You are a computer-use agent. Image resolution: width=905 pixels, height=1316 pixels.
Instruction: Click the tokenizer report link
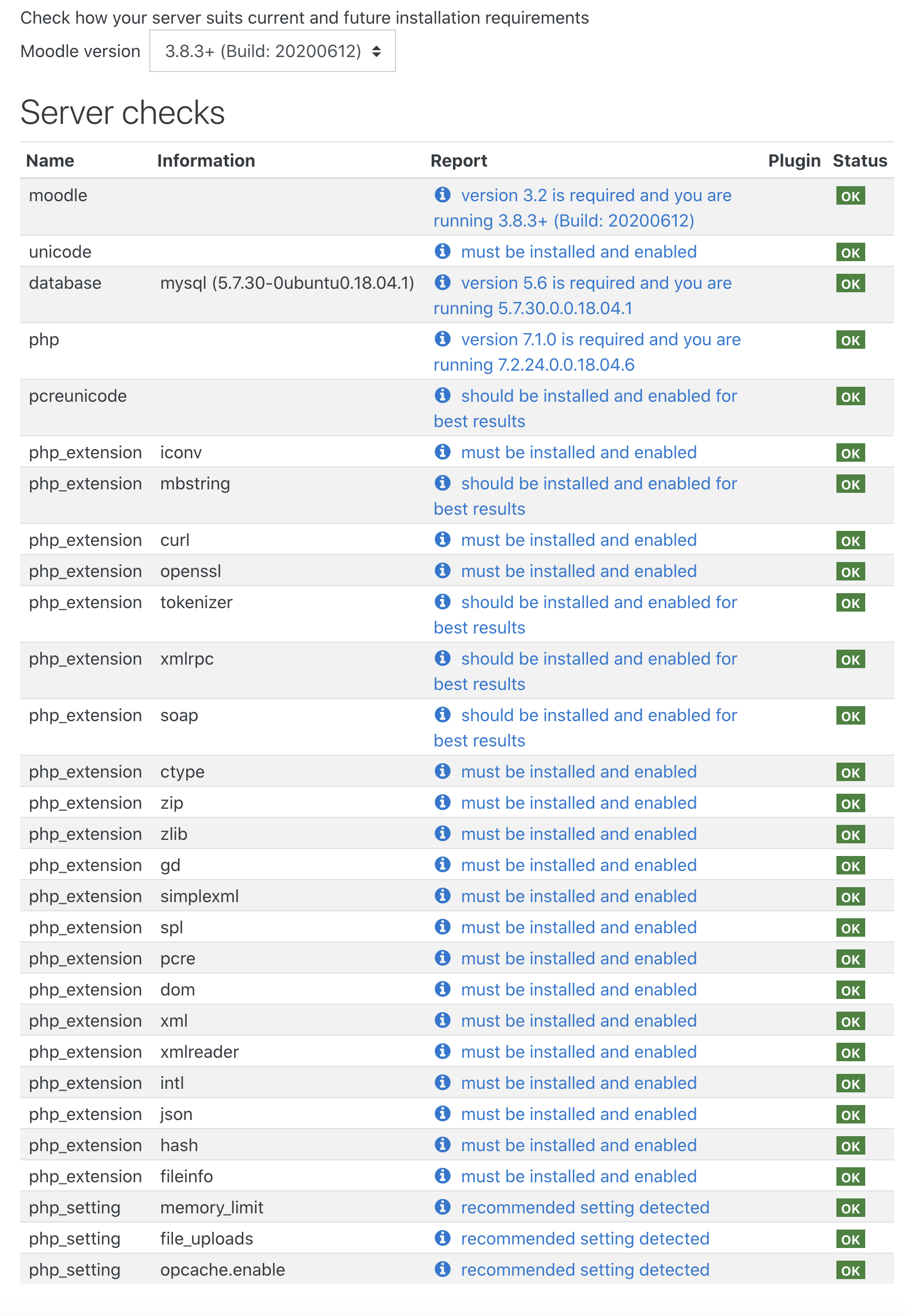(x=586, y=615)
